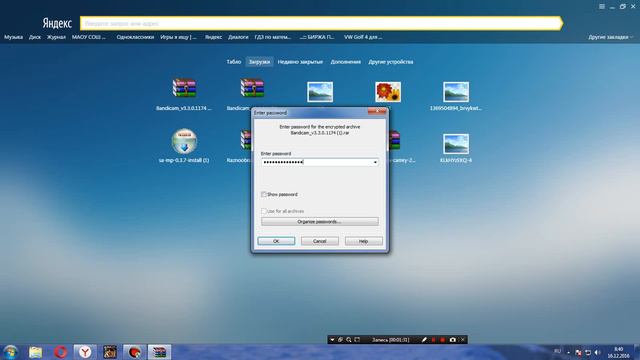This screenshot has width=640, height=360.
Task: Switch to the Bandicam taskbar icon
Action: (134, 352)
